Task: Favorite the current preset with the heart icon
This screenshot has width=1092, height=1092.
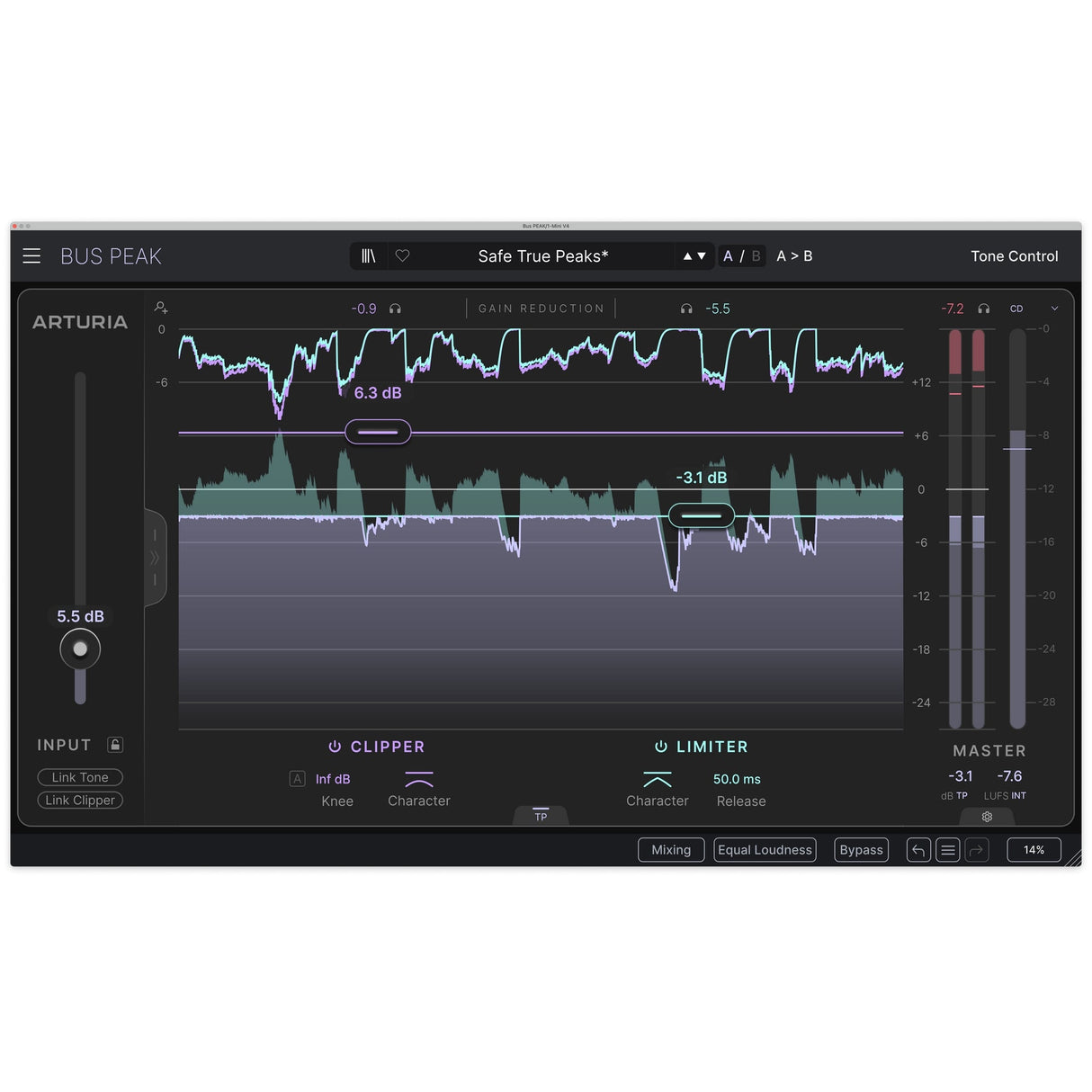Action: tap(402, 255)
